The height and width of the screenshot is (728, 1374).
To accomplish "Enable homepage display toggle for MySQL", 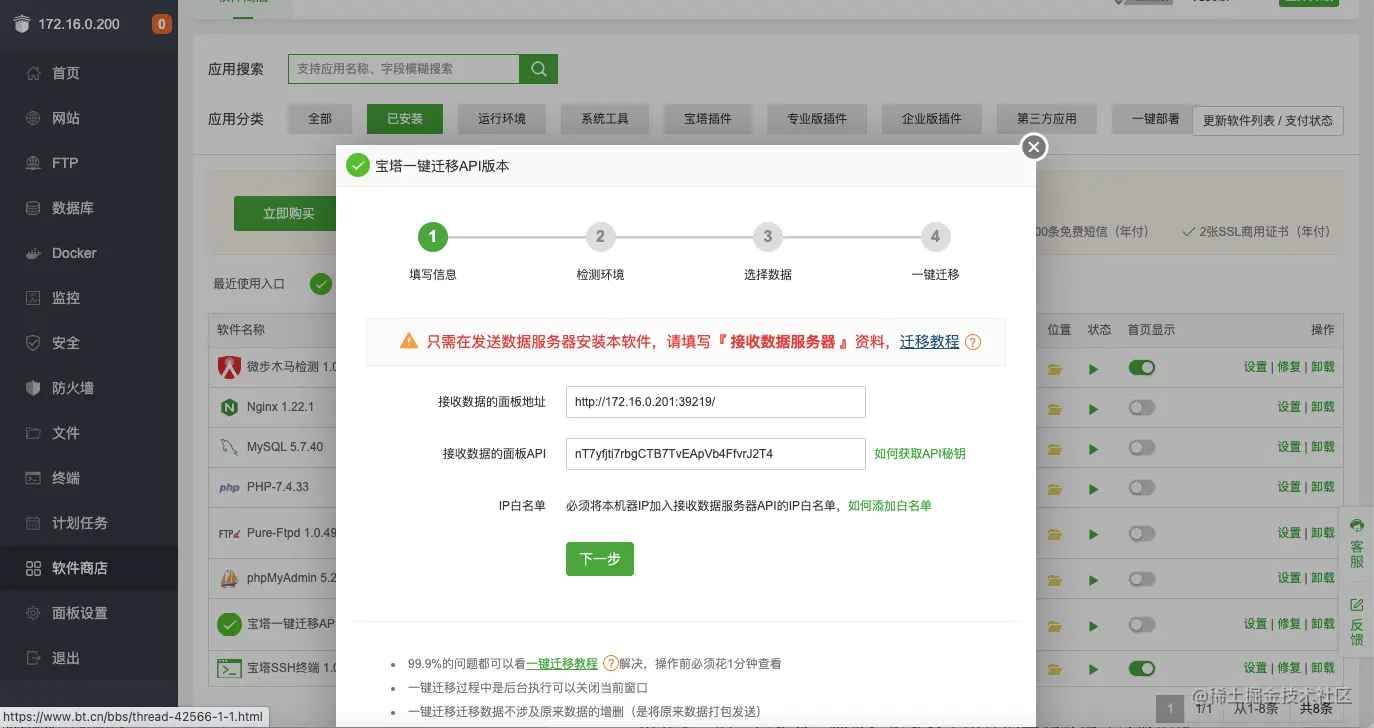I will tap(1141, 447).
